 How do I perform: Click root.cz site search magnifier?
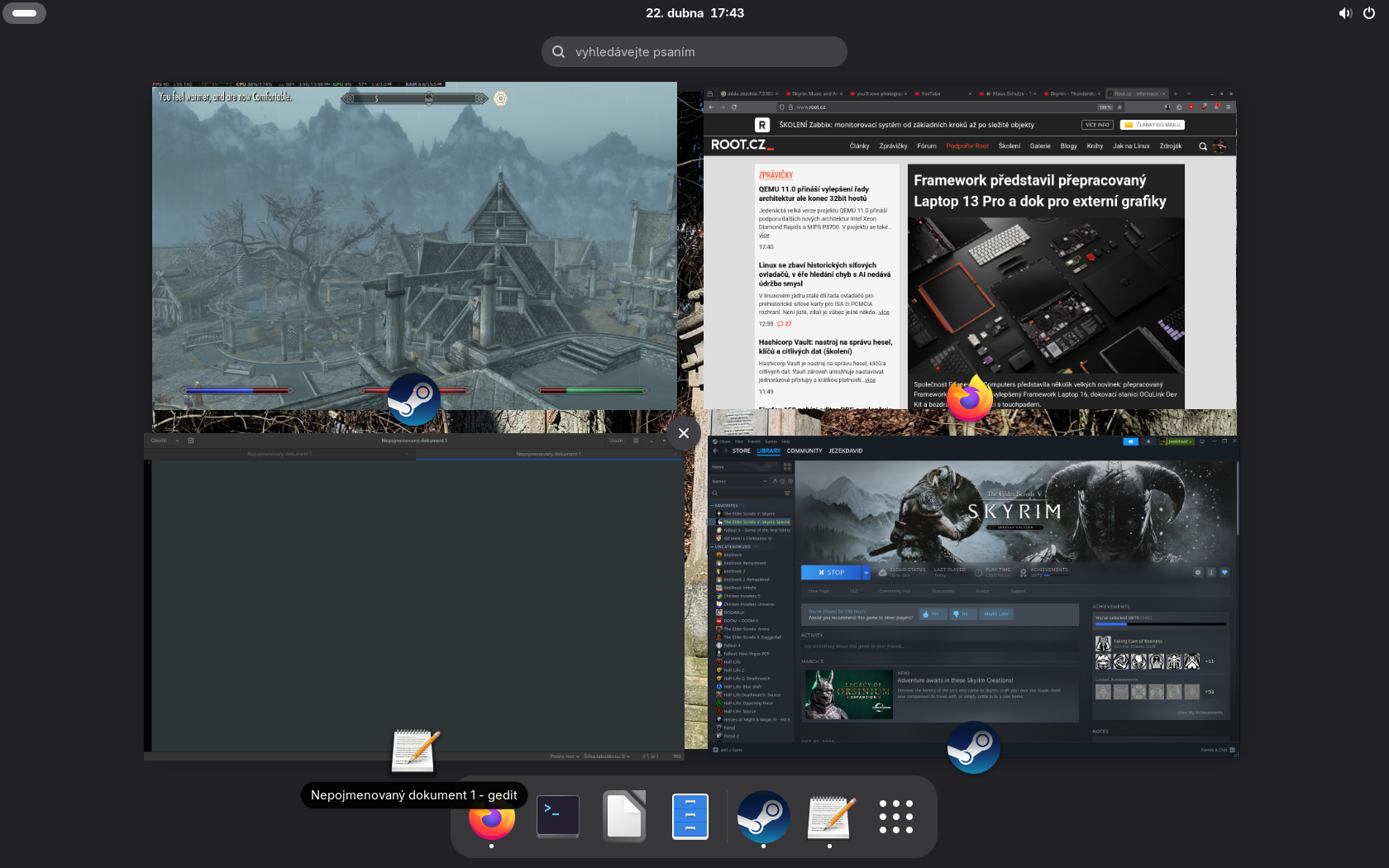point(1203,146)
